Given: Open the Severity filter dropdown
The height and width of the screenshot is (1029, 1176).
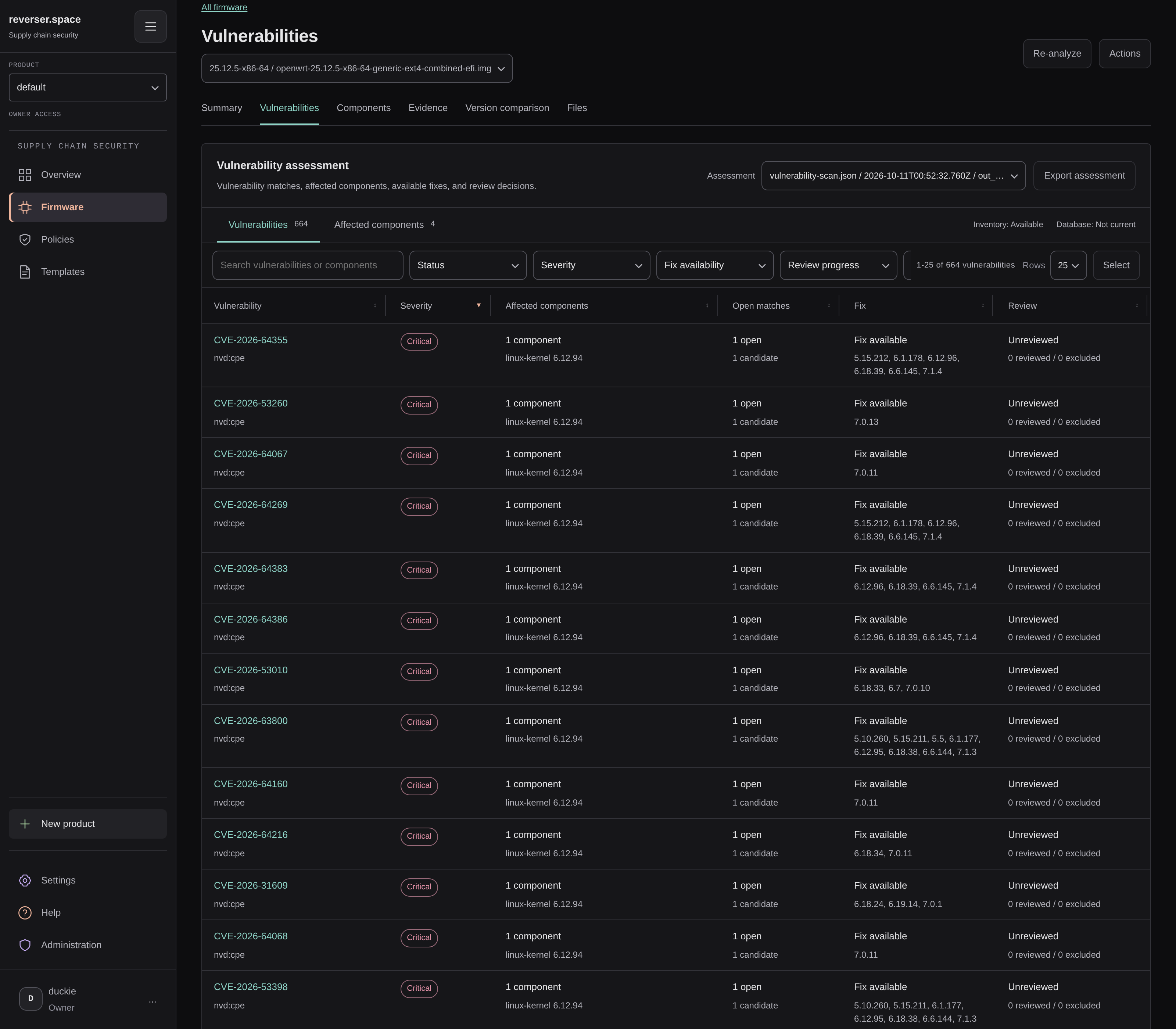Looking at the screenshot, I should click(x=591, y=265).
